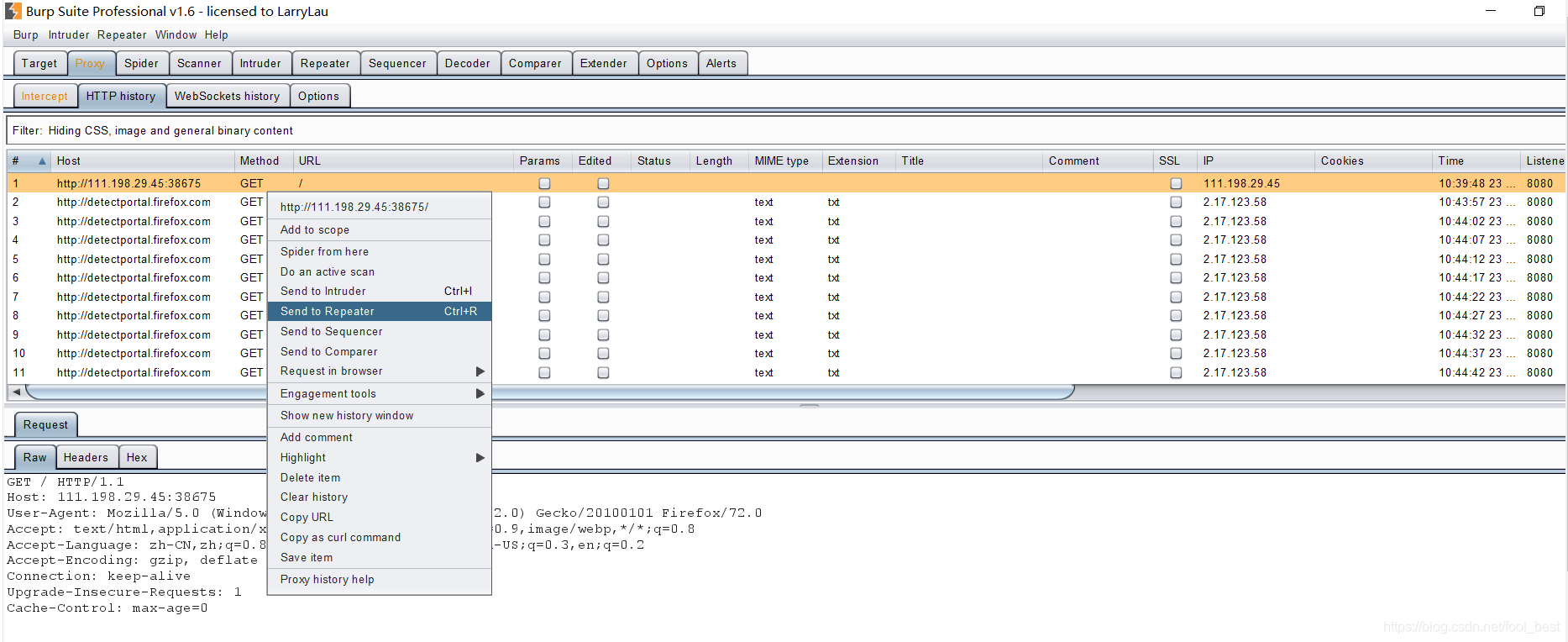Open the Burp menu
Screen dimensions: 1568x642
click(25, 35)
